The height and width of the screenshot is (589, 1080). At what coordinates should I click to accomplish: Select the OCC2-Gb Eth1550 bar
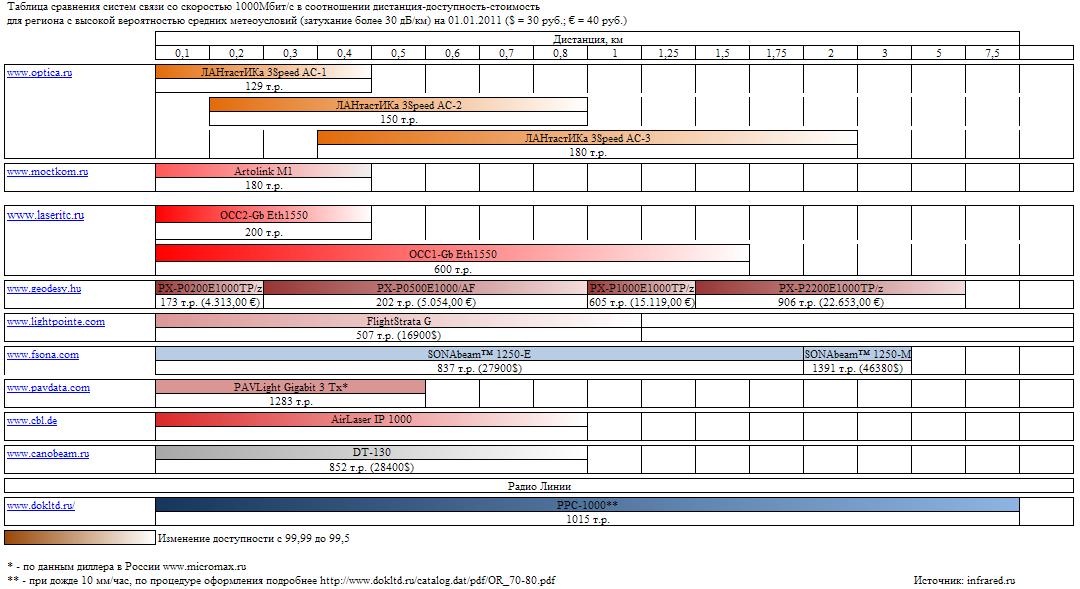pyautogui.click(x=263, y=215)
